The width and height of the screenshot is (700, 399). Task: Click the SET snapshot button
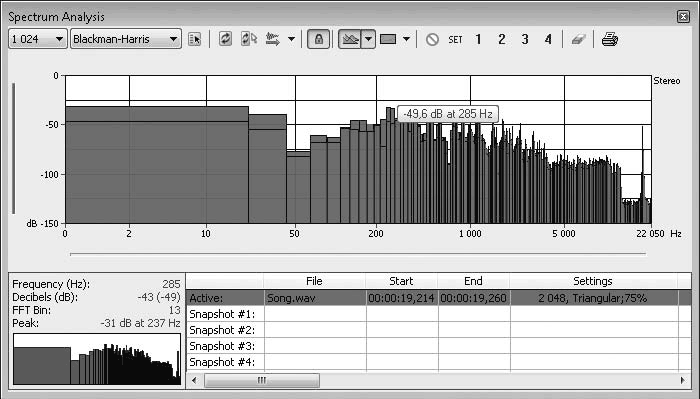(455, 40)
